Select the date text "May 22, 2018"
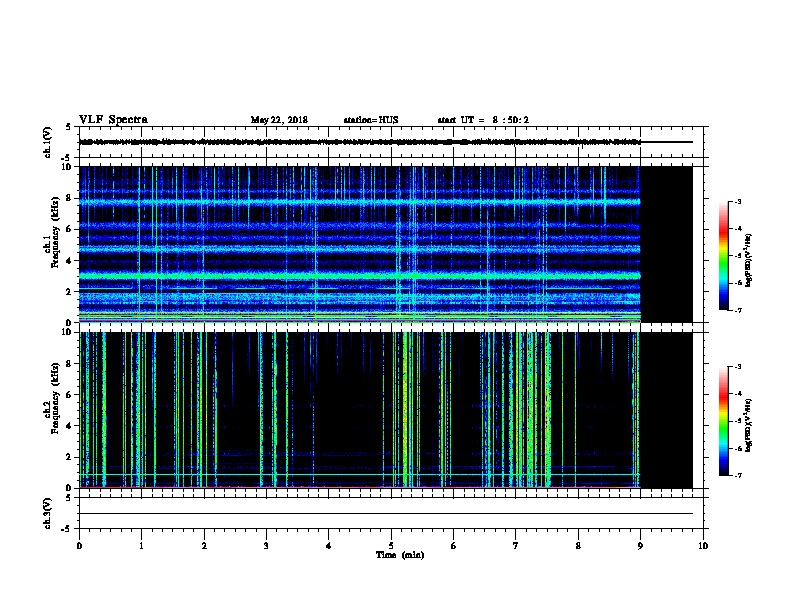 point(279,120)
